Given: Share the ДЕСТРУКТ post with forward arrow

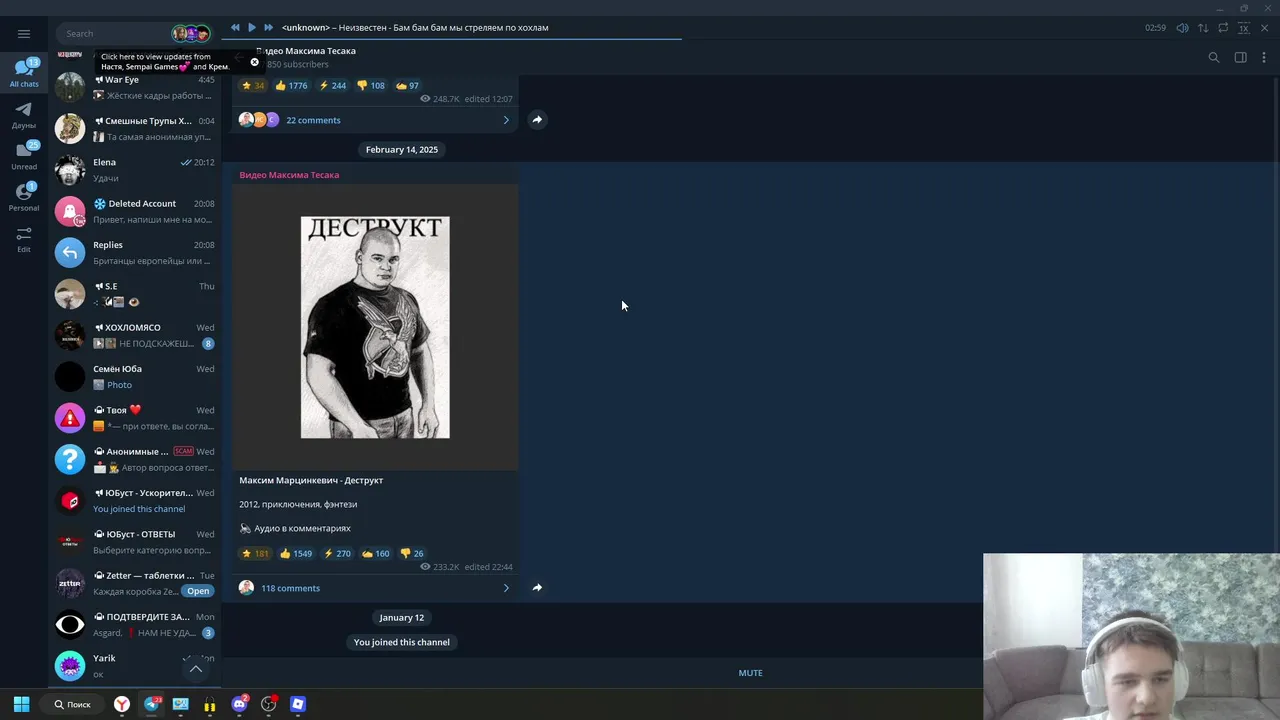Looking at the screenshot, I should coord(537,588).
